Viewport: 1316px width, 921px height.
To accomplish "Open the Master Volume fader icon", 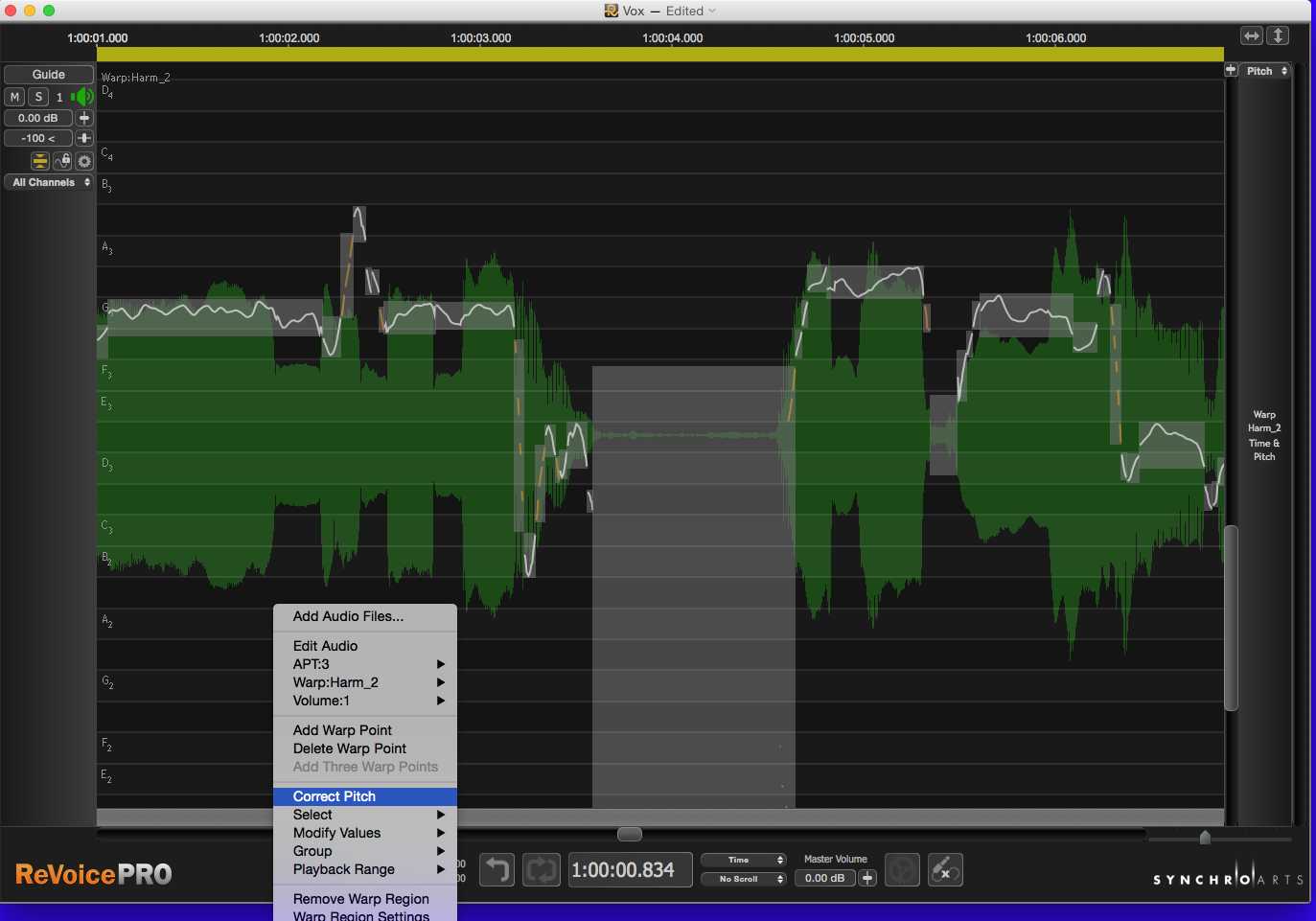I will (x=867, y=878).
